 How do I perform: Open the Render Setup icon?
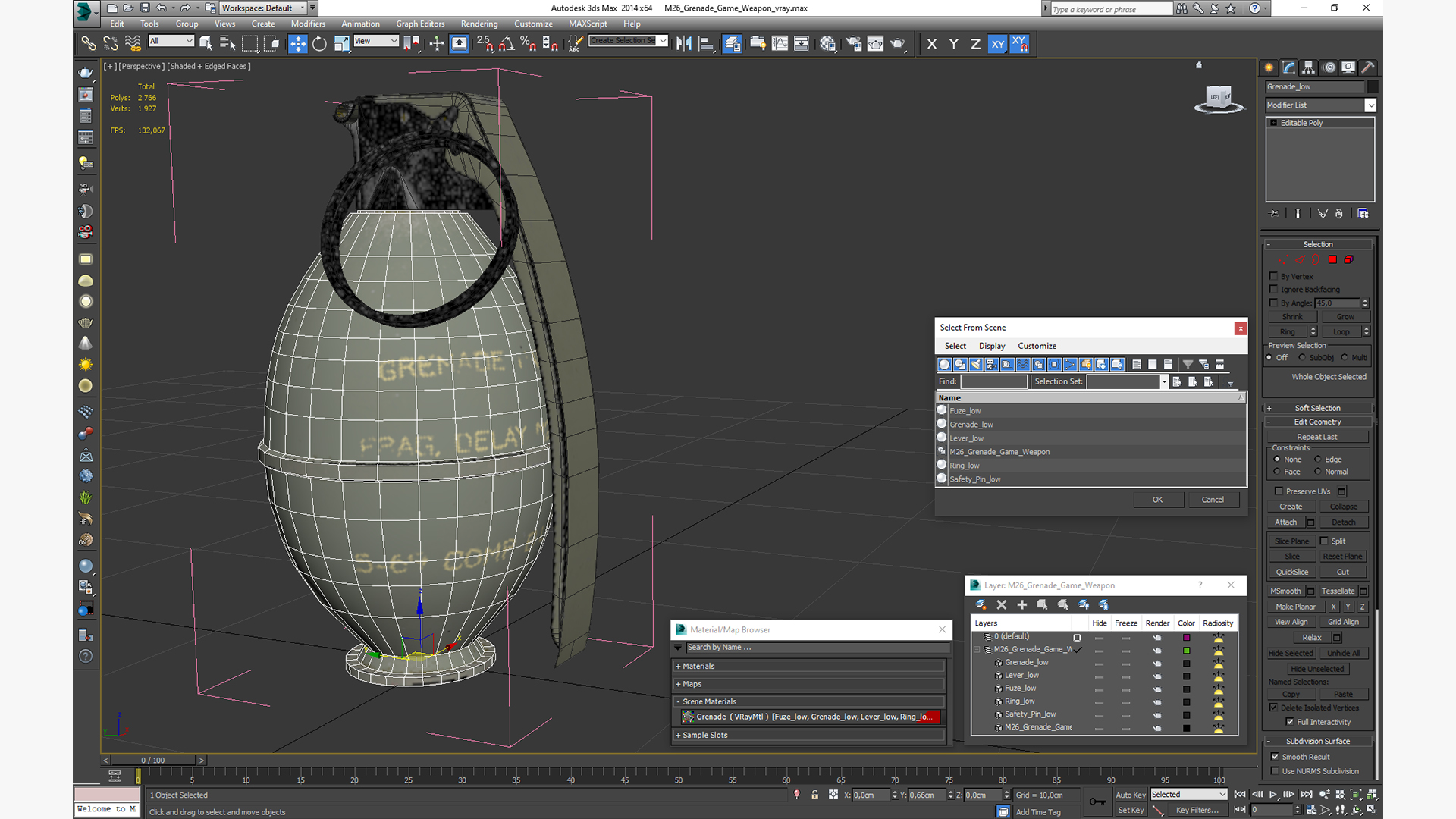click(x=853, y=44)
